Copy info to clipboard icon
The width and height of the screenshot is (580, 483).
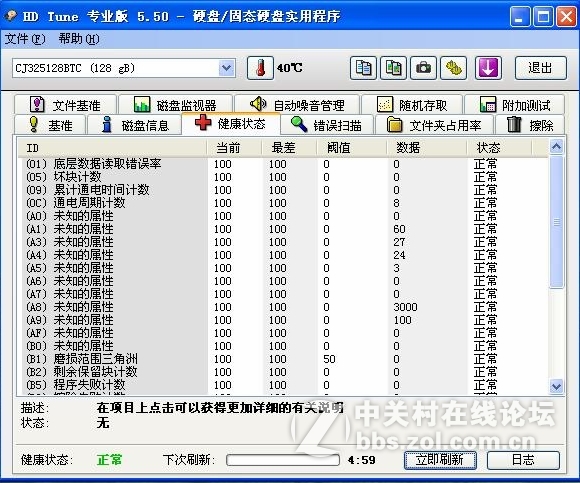(363, 68)
